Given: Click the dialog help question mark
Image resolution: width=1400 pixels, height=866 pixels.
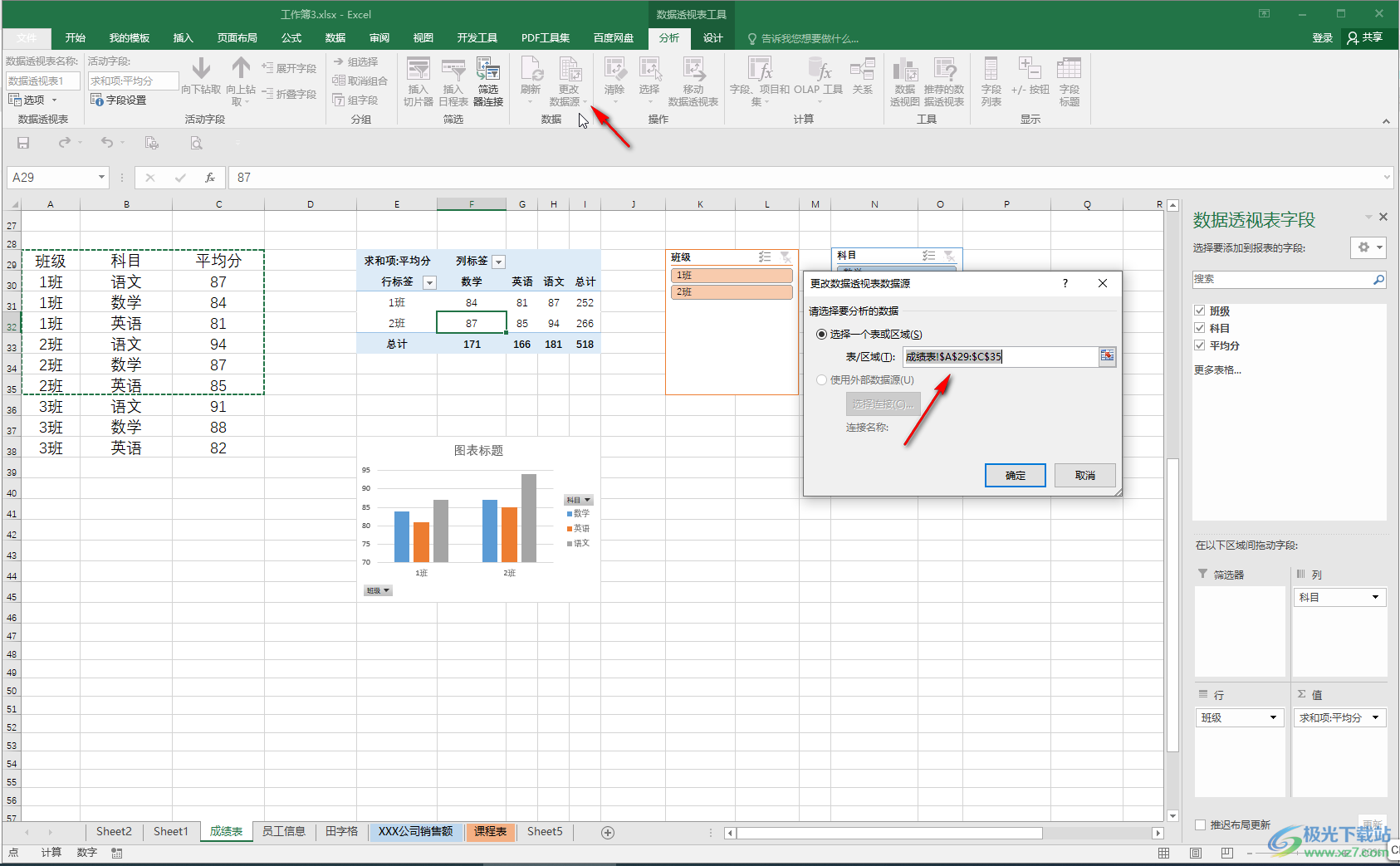Looking at the screenshot, I should point(1065,283).
